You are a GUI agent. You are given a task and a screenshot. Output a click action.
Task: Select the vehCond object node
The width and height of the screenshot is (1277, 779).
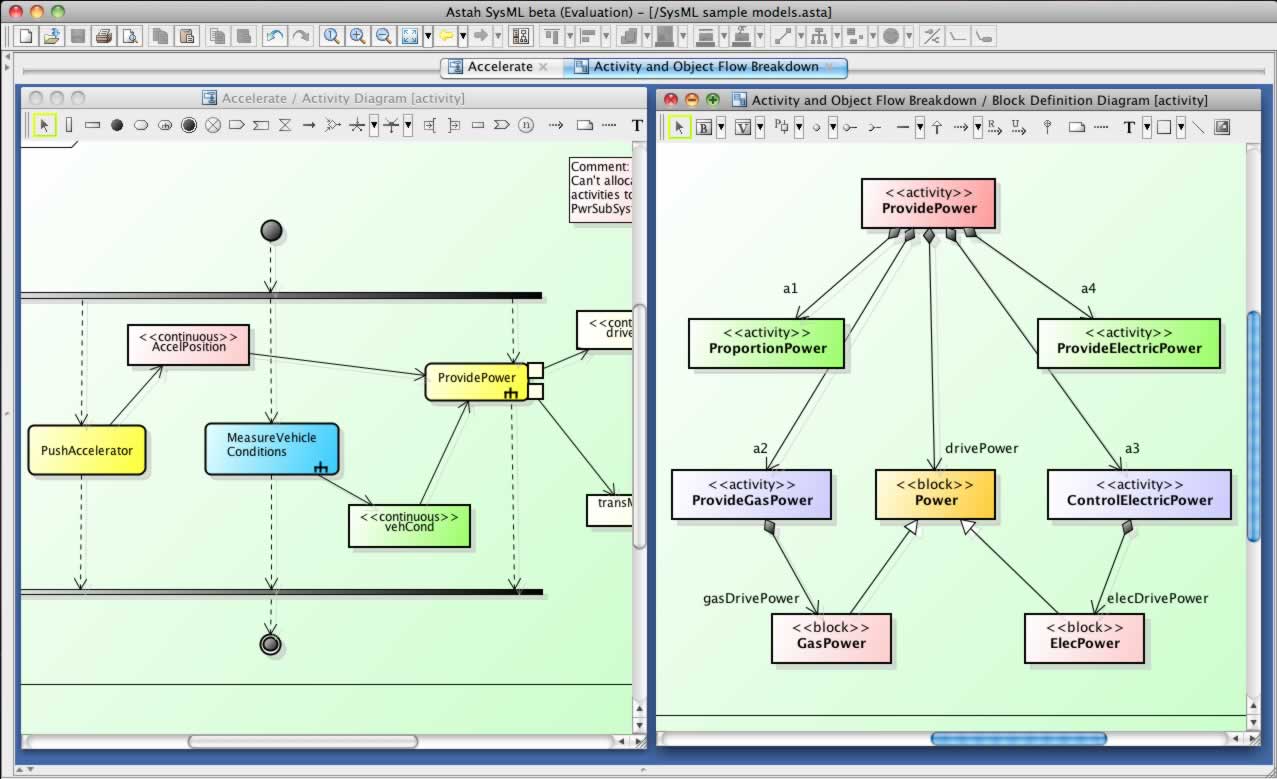click(409, 525)
